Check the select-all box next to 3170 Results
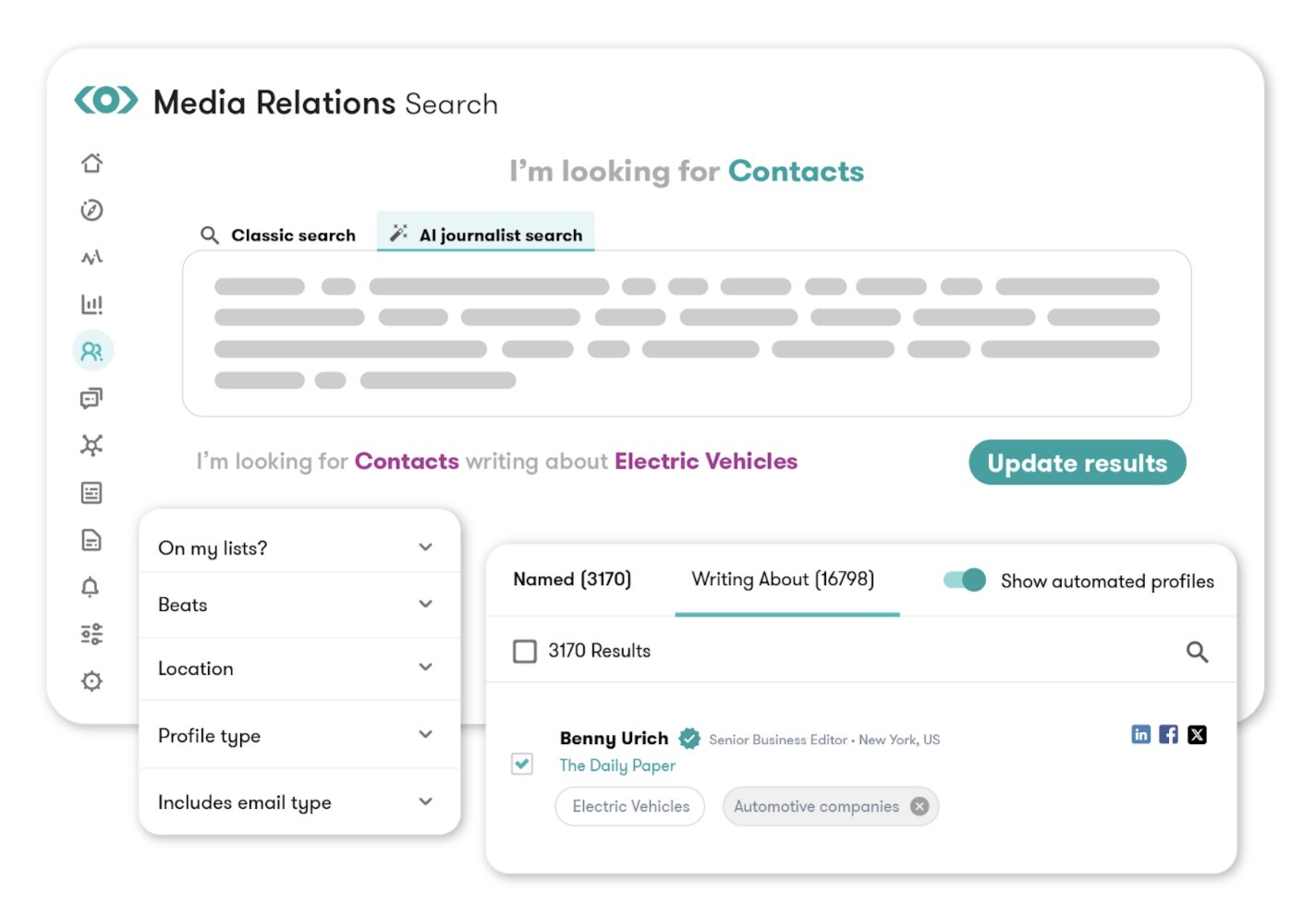 [524, 651]
